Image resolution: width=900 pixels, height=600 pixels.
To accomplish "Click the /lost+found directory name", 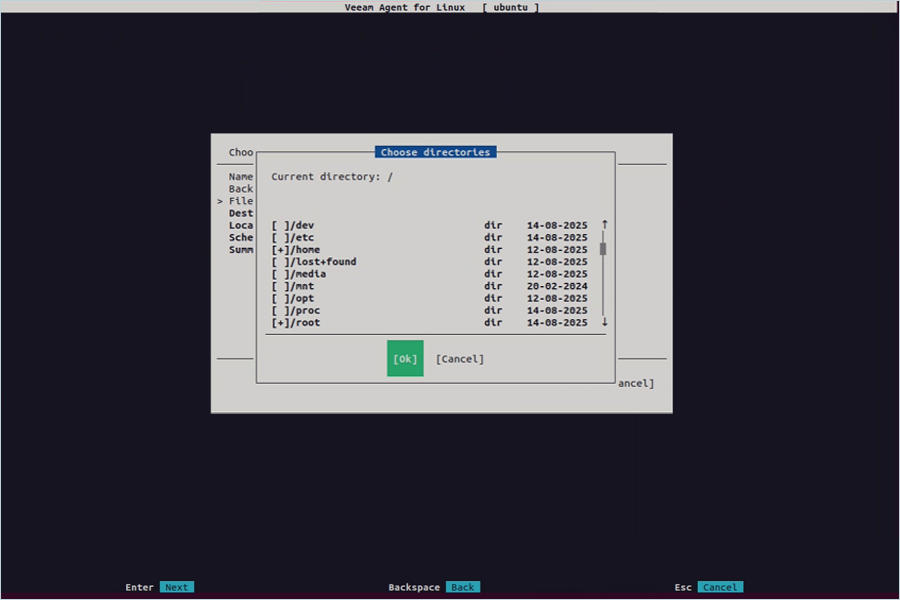I will [324, 261].
